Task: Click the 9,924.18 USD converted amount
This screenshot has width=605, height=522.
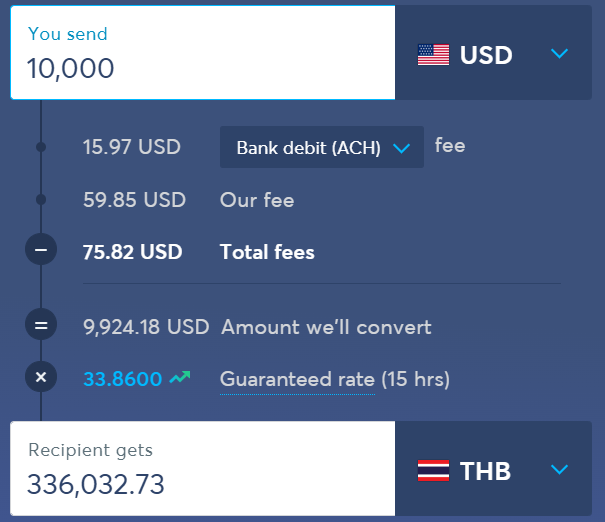Action: point(146,327)
